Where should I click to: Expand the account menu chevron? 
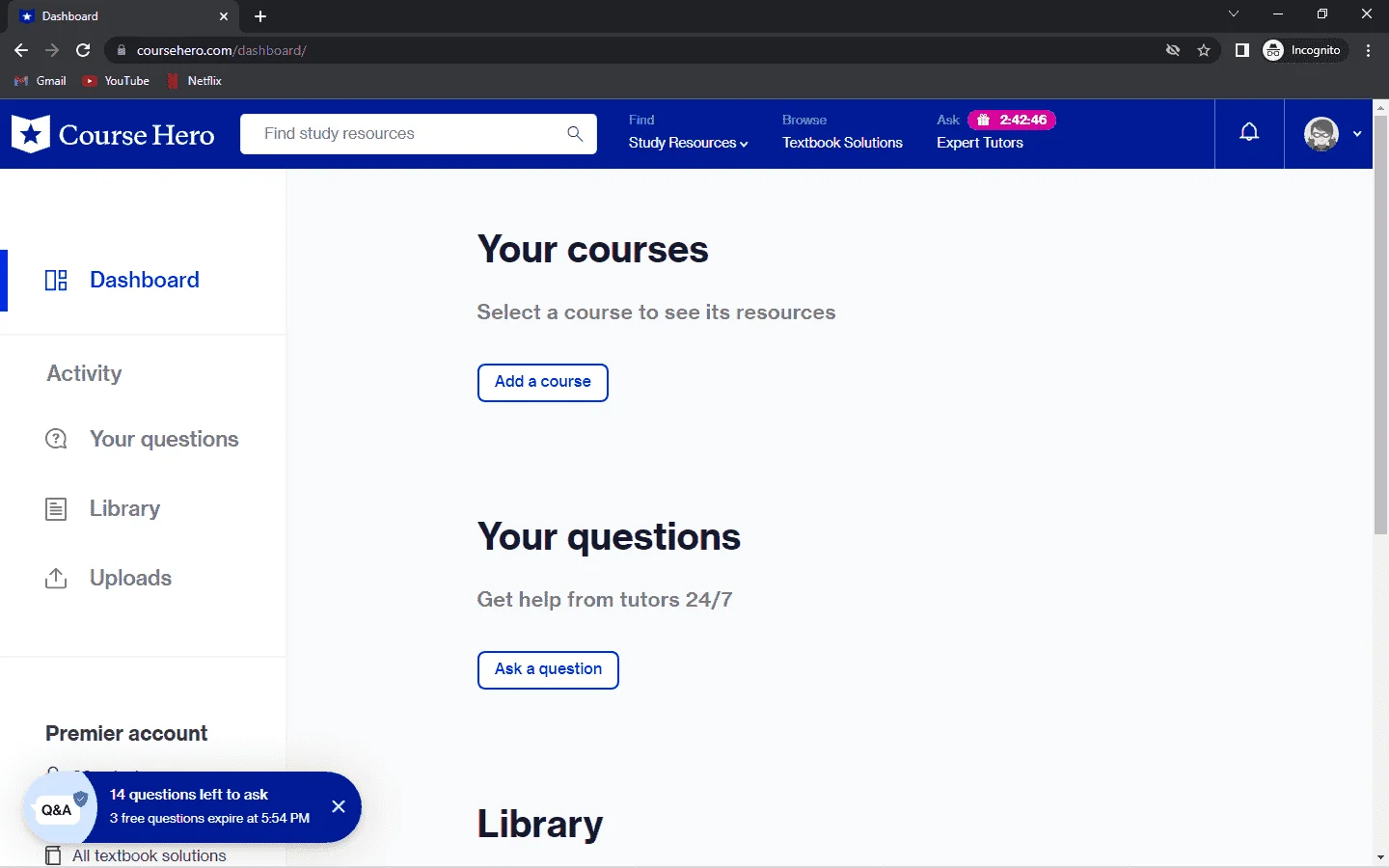(x=1357, y=134)
